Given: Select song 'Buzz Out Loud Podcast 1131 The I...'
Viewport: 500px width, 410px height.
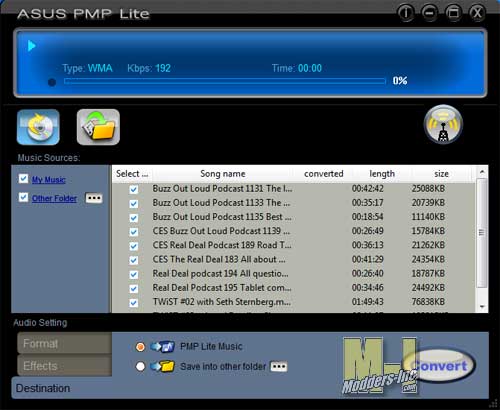Looking at the screenshot, I should coord(222,189).
